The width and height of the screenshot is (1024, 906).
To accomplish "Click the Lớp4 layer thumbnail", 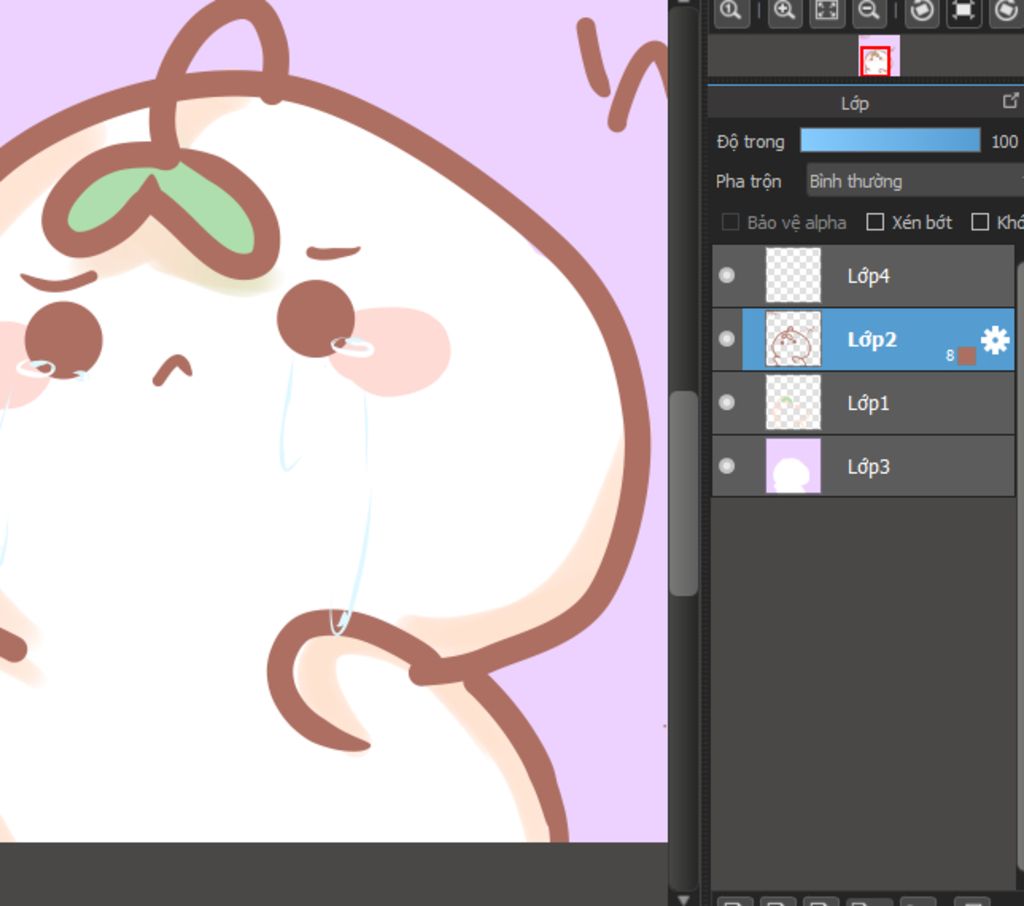I will pyautogui.click(x=793, y=275).
